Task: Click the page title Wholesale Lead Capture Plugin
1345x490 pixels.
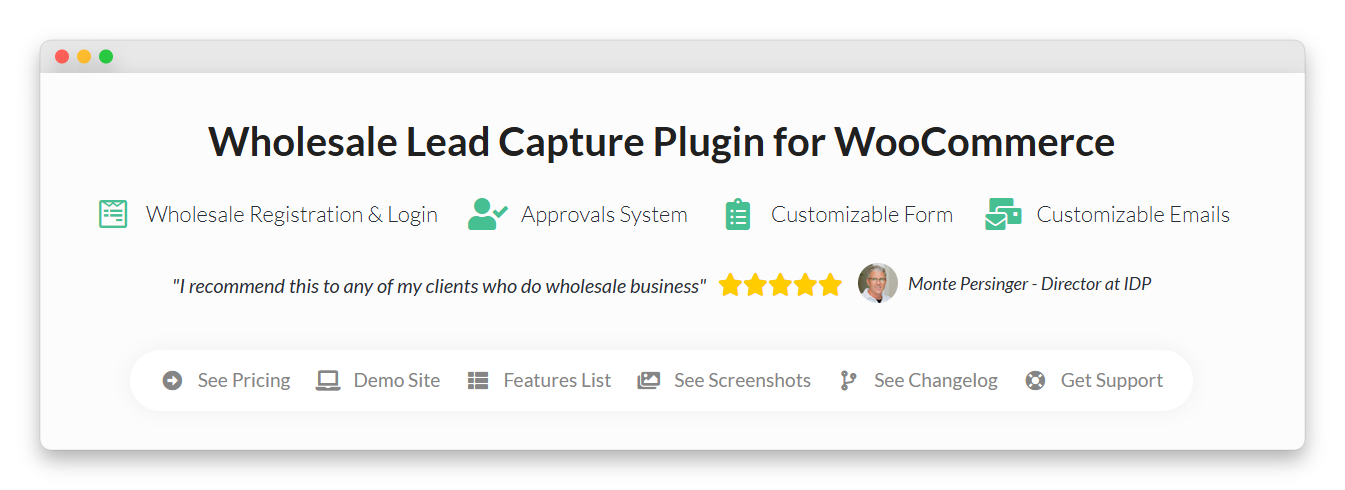Action: coord(661,142)
